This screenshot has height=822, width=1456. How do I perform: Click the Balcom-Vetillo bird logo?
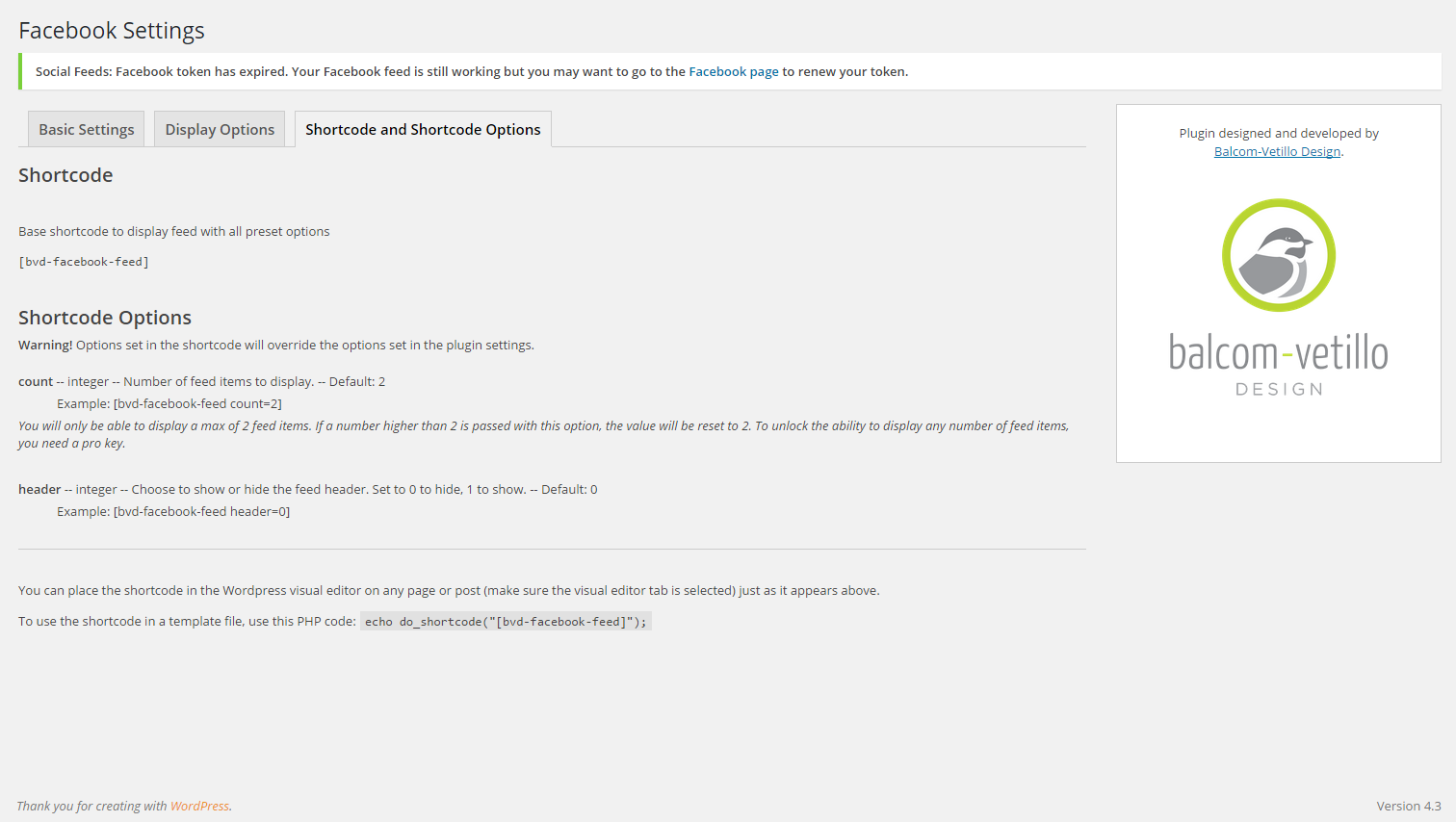(1278, 255)
